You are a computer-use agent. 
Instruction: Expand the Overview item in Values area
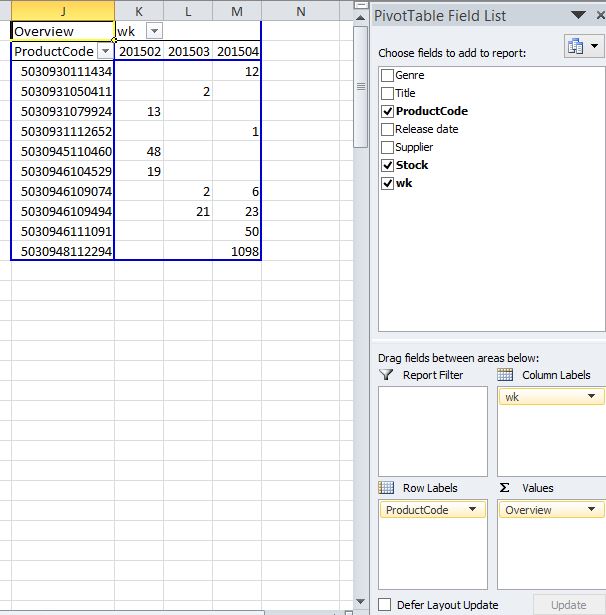tap(591, 509)
